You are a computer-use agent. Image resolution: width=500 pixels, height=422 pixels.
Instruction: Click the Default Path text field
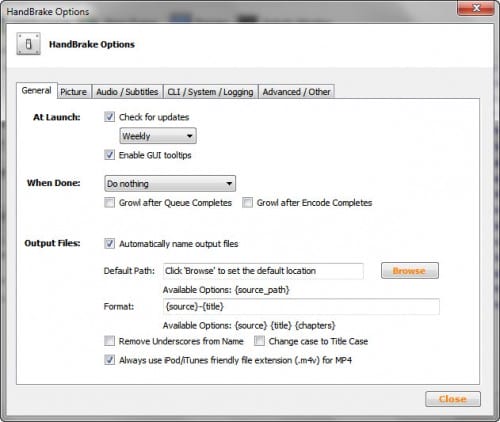pyautogui.click(x=263, y=271)
